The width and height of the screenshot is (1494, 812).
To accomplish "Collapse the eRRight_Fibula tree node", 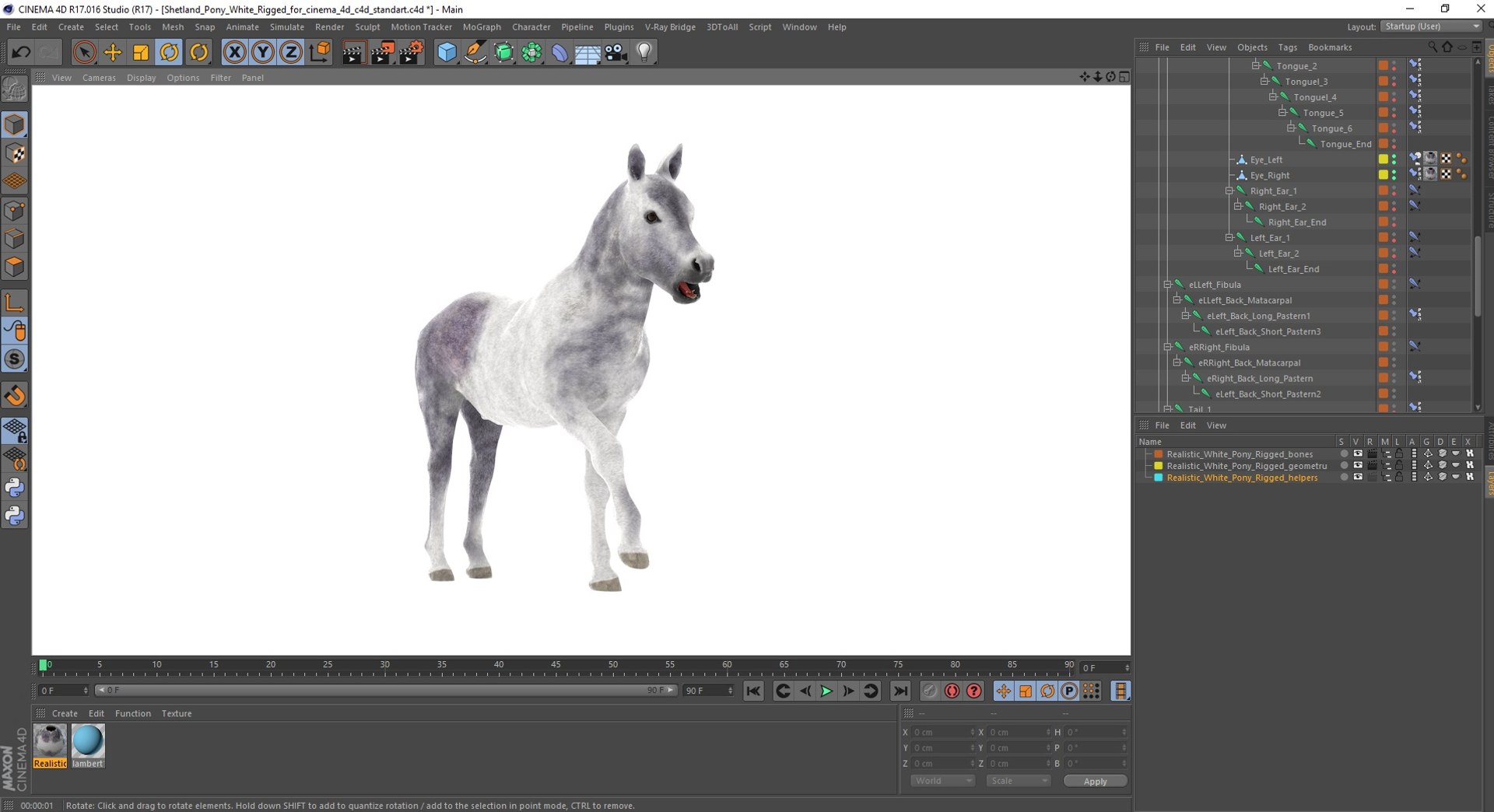I will [1167, 347].
